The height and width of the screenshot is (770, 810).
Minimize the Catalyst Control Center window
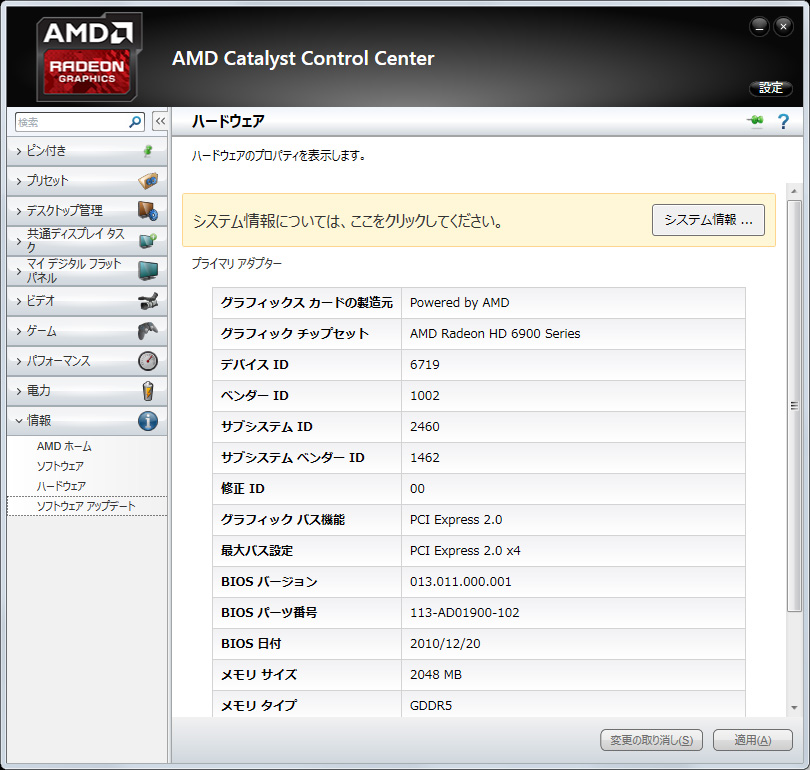pyautogui.click(x=759, y=26)
